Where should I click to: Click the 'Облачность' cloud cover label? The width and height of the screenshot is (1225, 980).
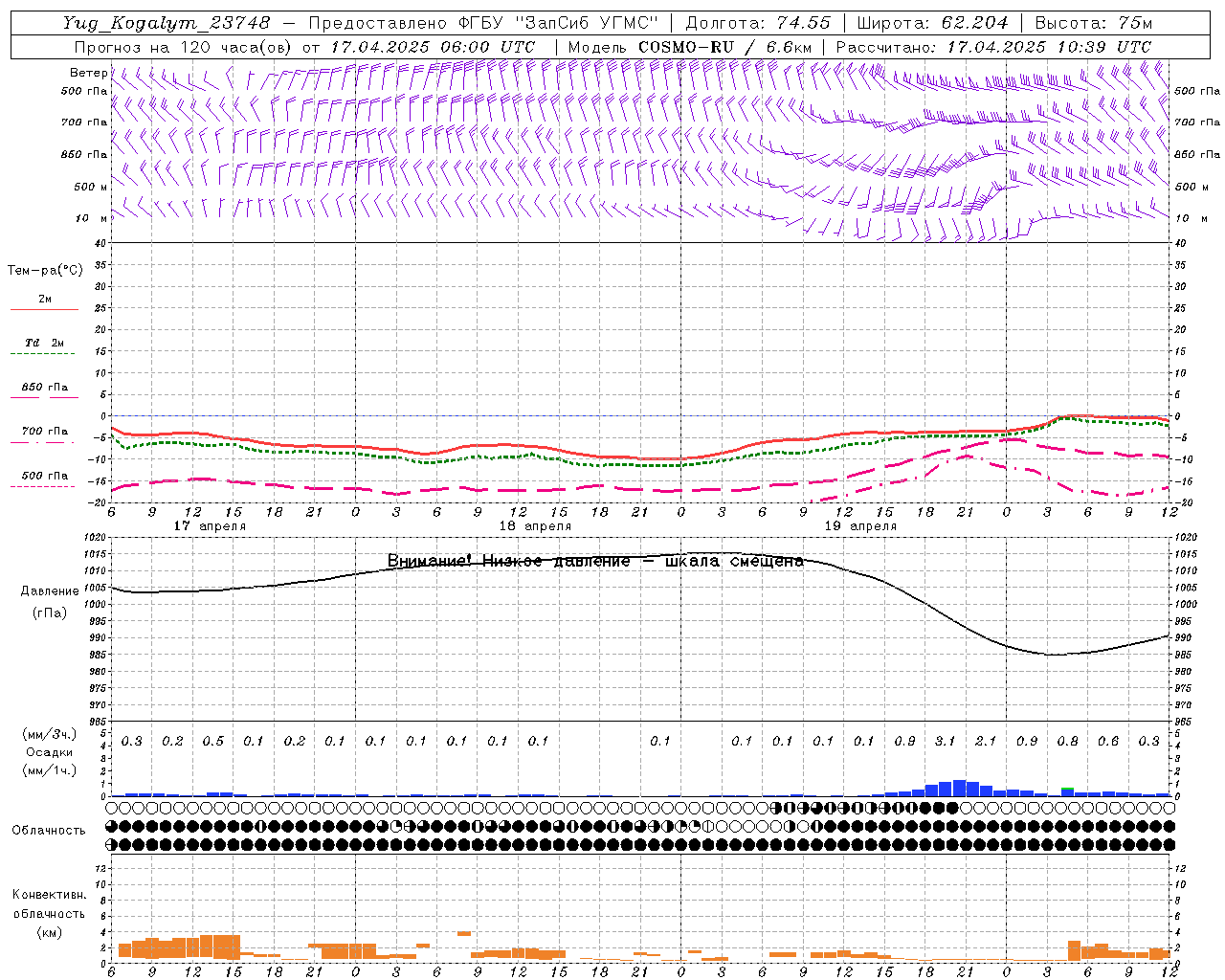tap(49, 831)
